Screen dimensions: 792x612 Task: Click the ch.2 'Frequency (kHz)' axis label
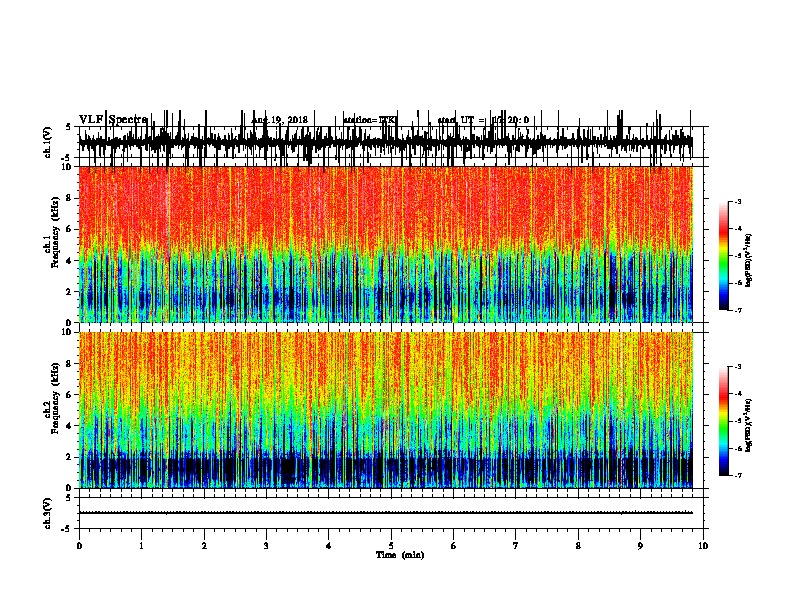click(x=56, y=398)
